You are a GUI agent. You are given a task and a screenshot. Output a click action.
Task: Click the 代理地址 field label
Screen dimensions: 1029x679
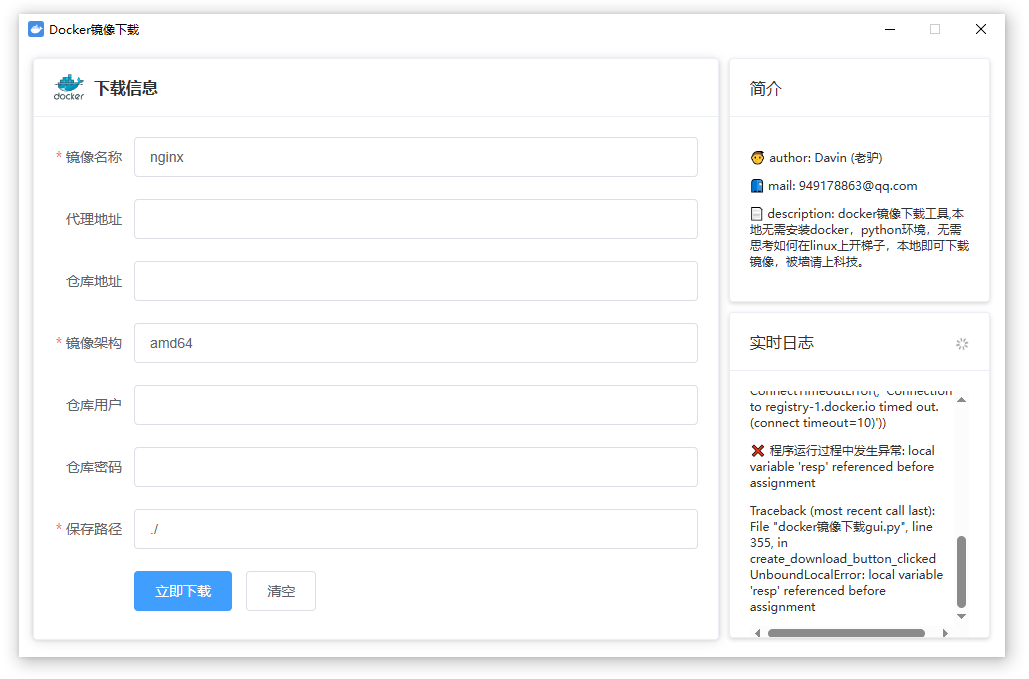point(94,219)
